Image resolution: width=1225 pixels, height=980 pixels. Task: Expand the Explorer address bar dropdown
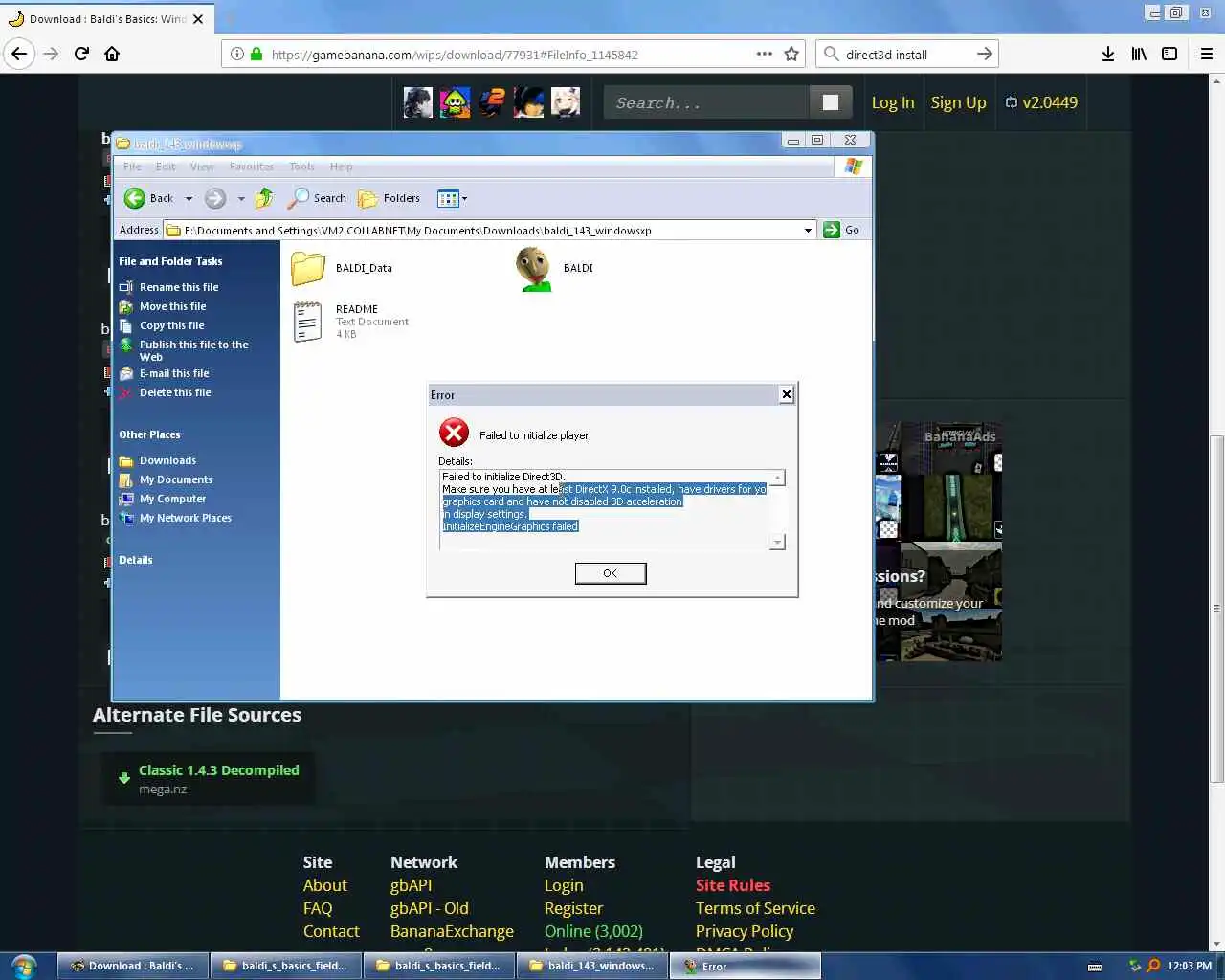tap(808, 230)
